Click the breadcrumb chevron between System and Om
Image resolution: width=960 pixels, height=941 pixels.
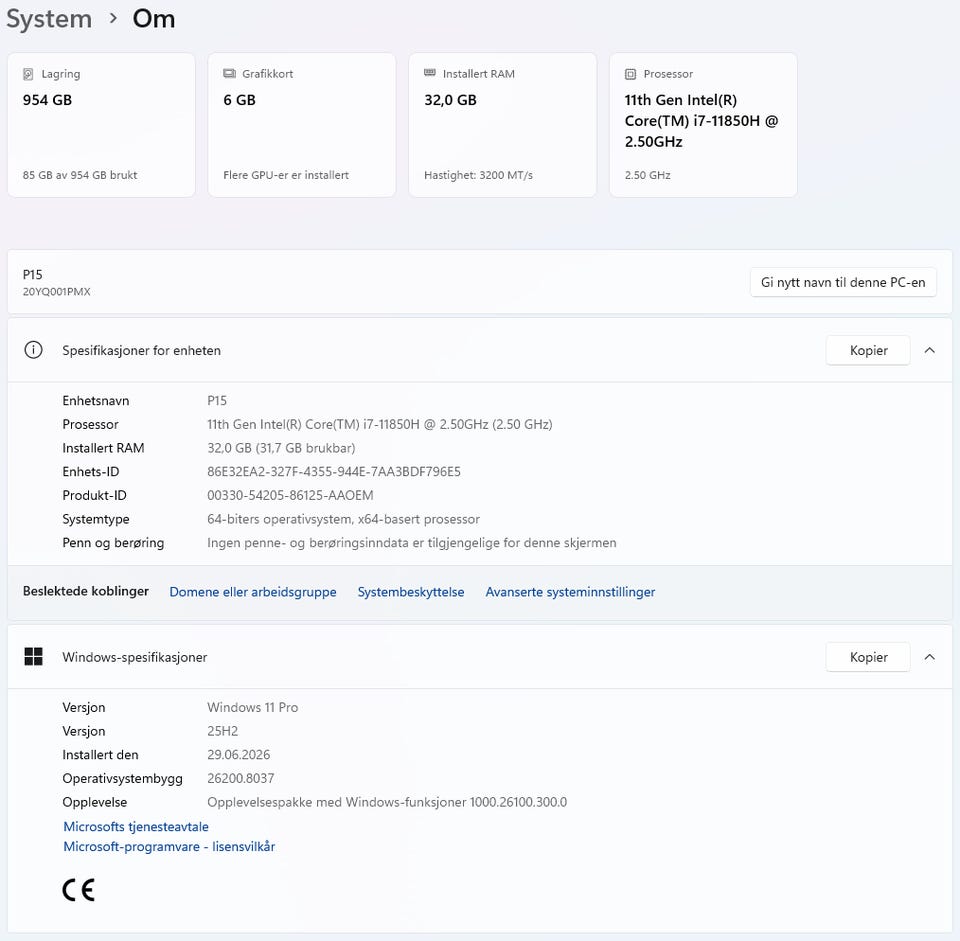click(x=113, y=19)
